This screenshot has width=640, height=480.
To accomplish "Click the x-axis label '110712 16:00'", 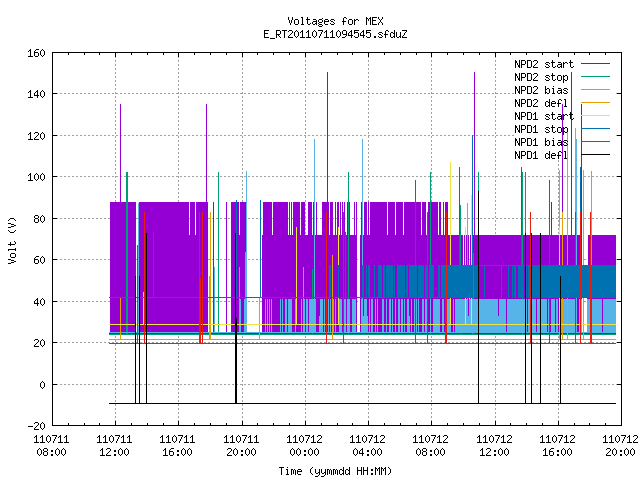I will tap(558, 446).
